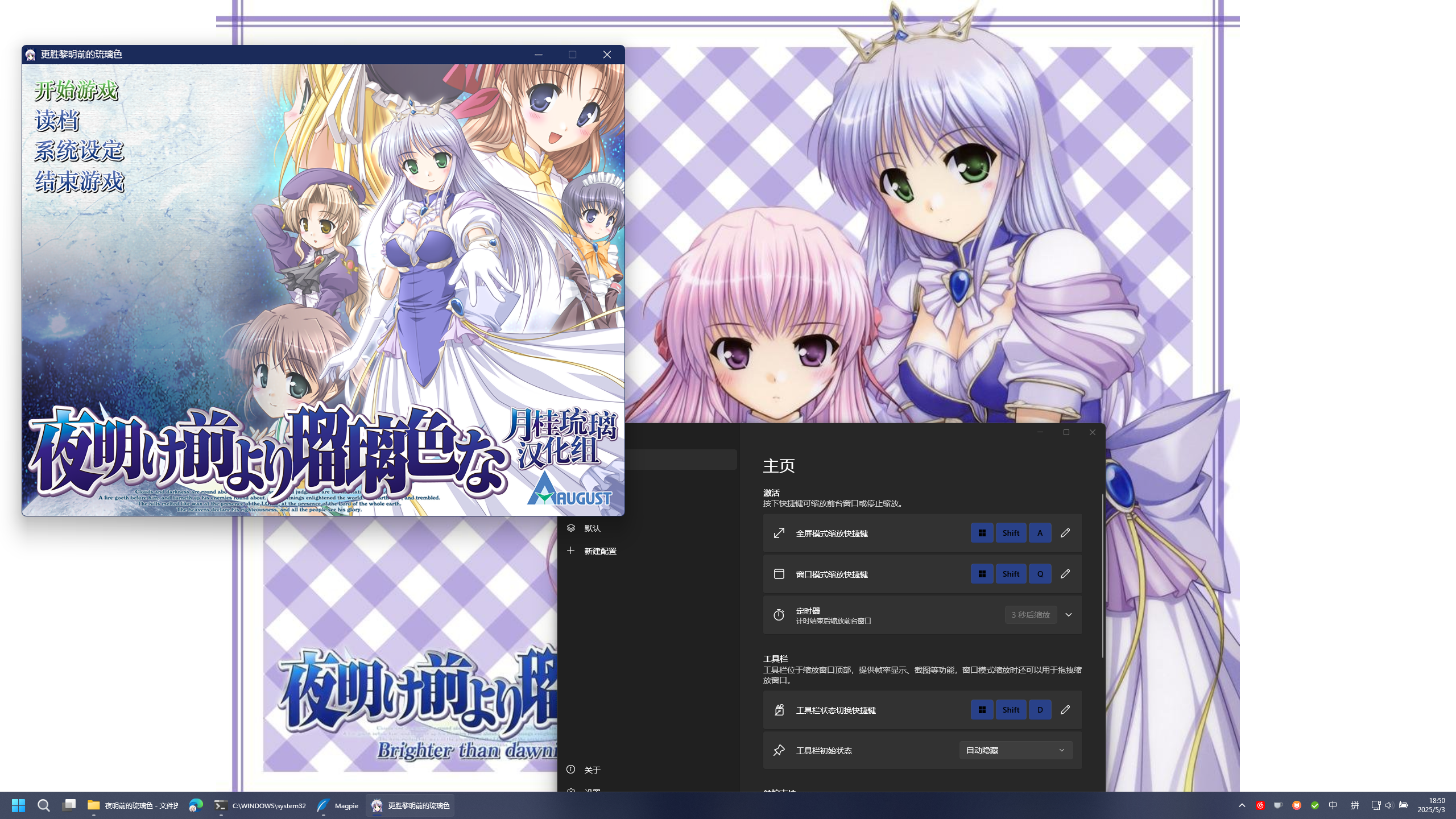Select the 默认 profile in sidebar
1456x819 pixels.
(592, 528)
